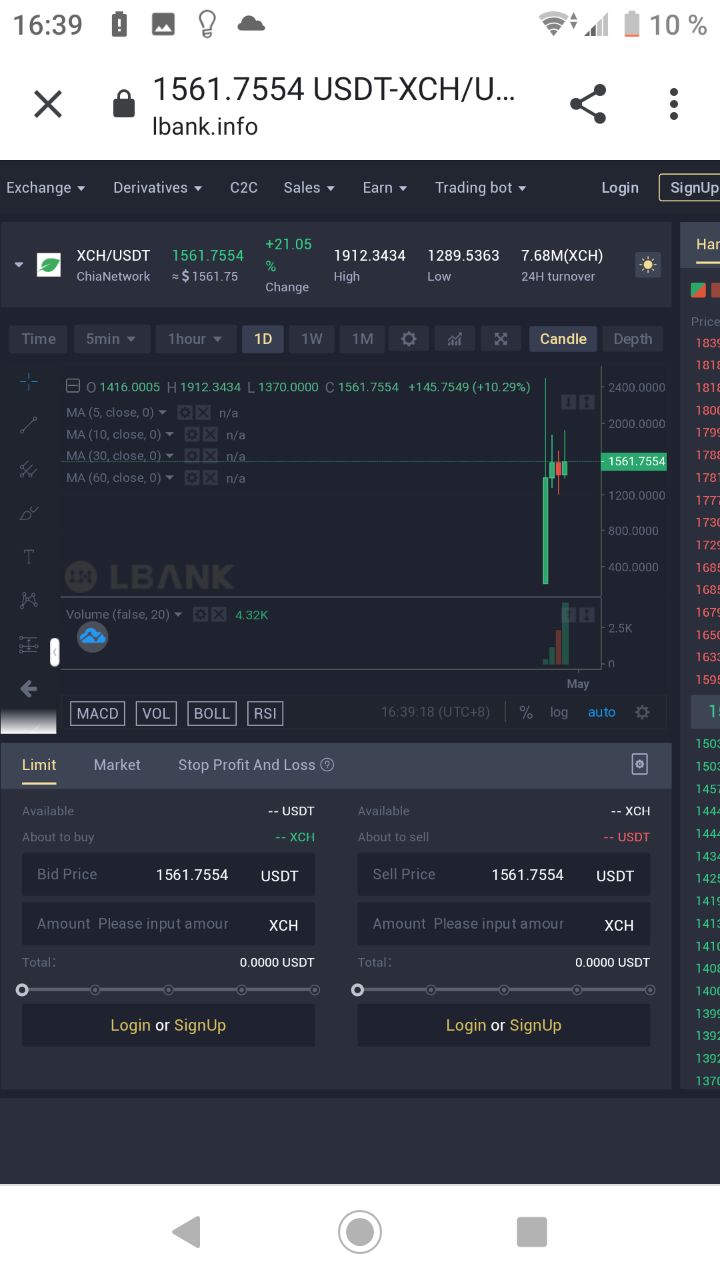Open order panel settings icon
Viewport: 720px width, 1280px height.
tap(640, 764)
